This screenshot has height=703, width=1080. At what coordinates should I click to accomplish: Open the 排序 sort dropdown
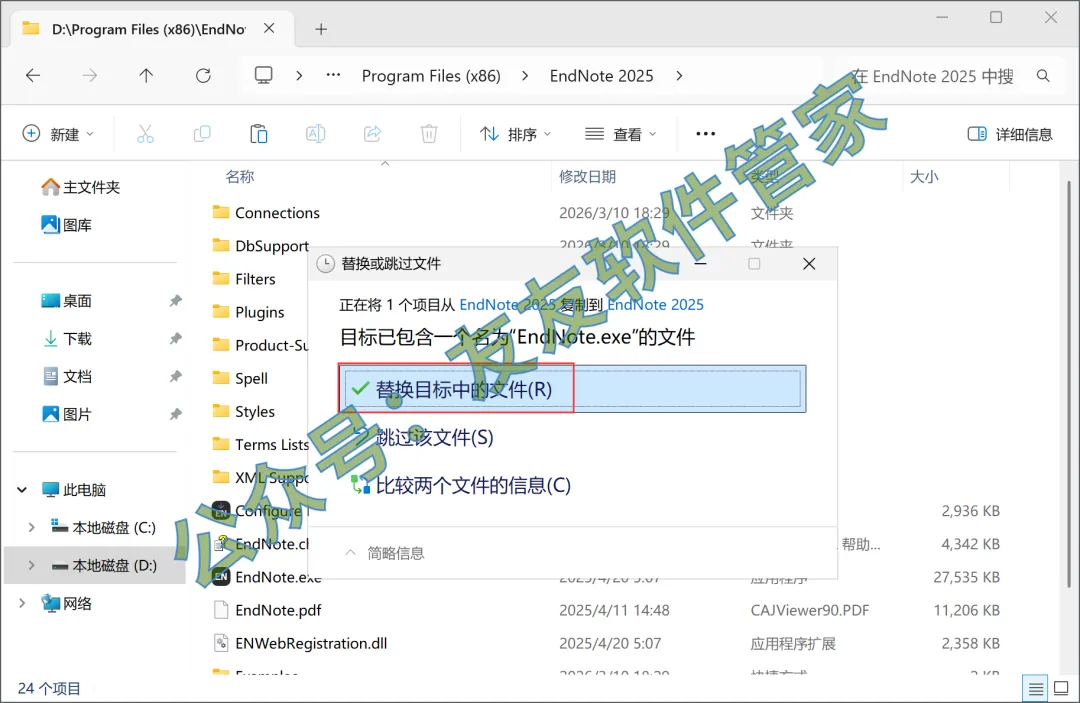(x=516, y=134)
